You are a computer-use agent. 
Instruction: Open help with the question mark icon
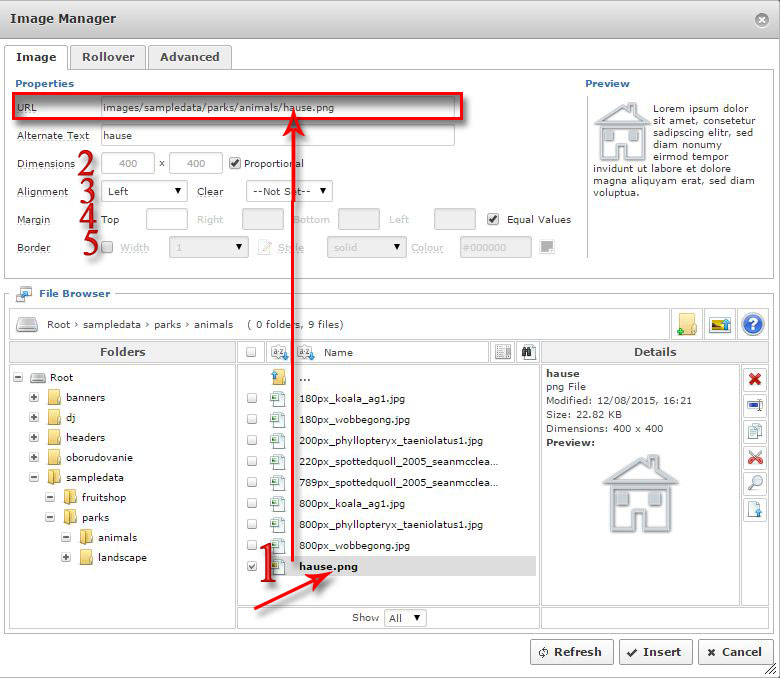pyautogui.click(x=752, y=324)
